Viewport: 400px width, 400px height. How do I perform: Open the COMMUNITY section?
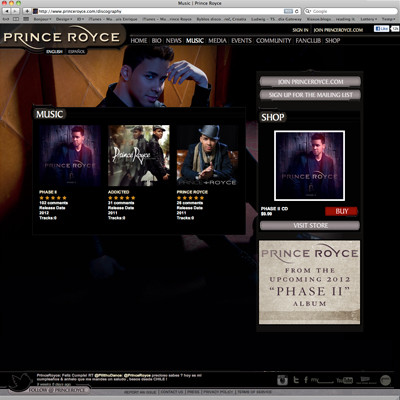274,41
